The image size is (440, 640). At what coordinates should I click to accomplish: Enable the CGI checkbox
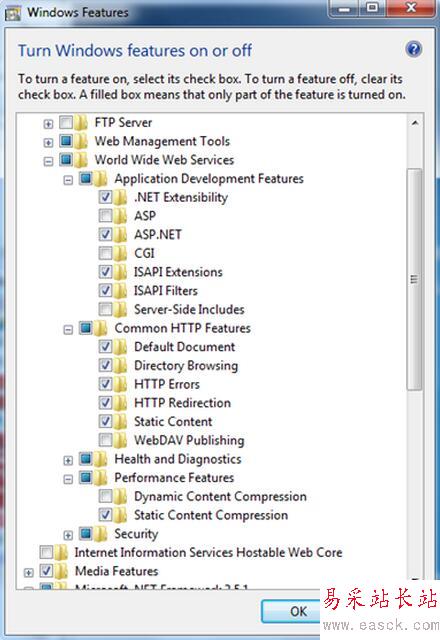click(x=105, y=253)
